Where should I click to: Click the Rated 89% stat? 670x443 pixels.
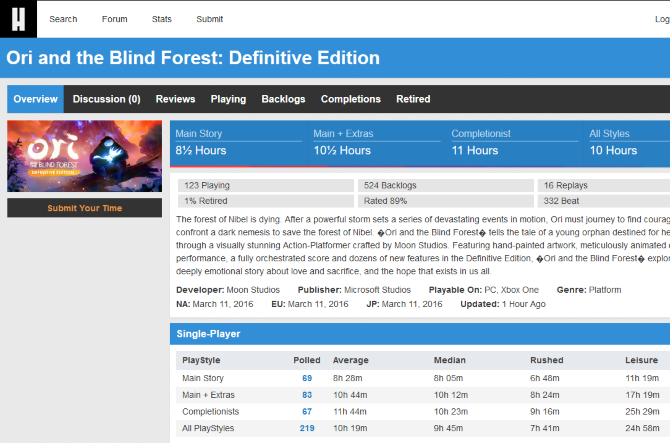pyautogui.click(x=446, y=201)
